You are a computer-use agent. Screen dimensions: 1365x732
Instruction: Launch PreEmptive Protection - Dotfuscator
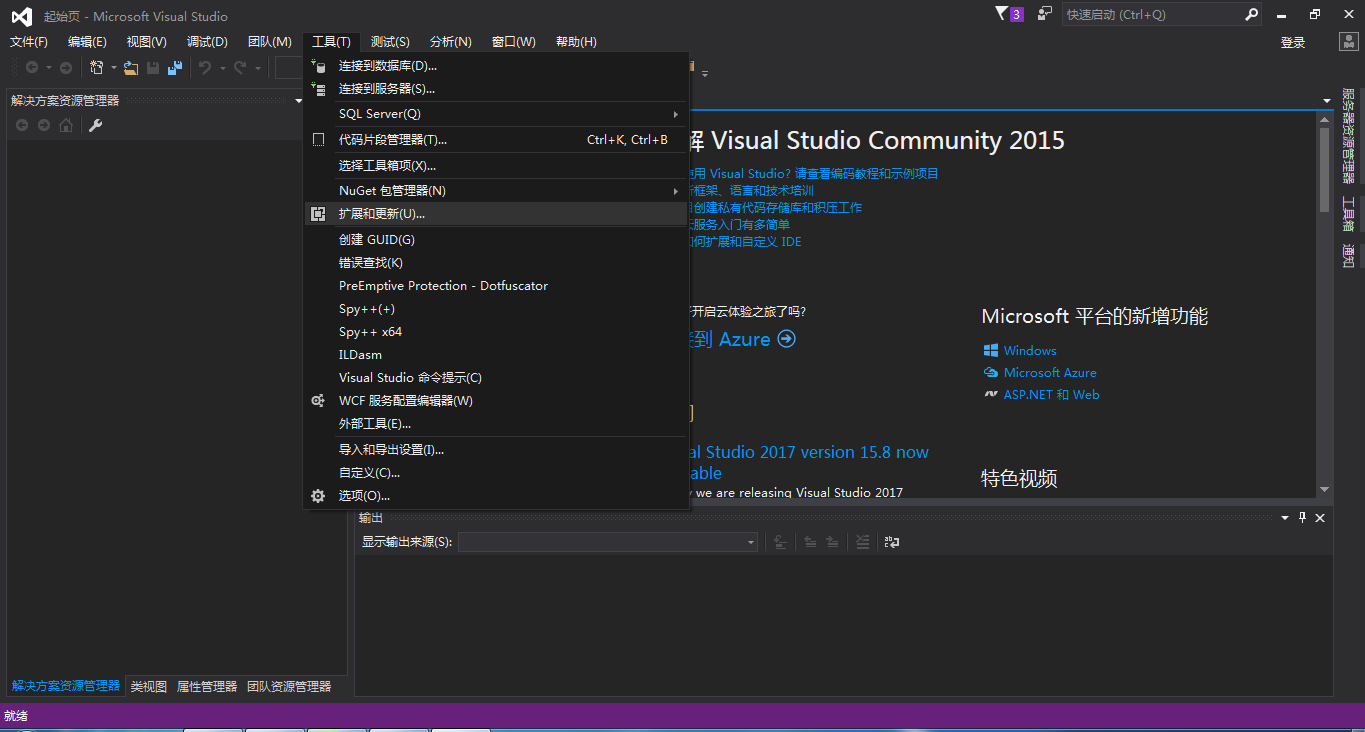click(x=496, y=286)
